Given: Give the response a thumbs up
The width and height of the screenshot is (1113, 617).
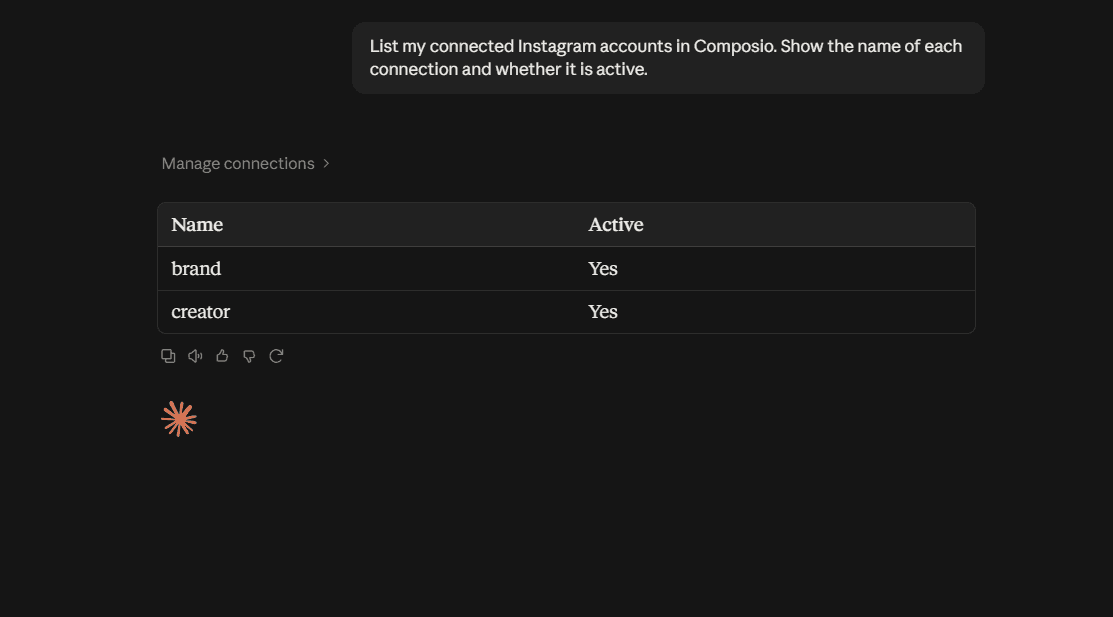Looking at the screenshot, I should (x=222, y=356).
